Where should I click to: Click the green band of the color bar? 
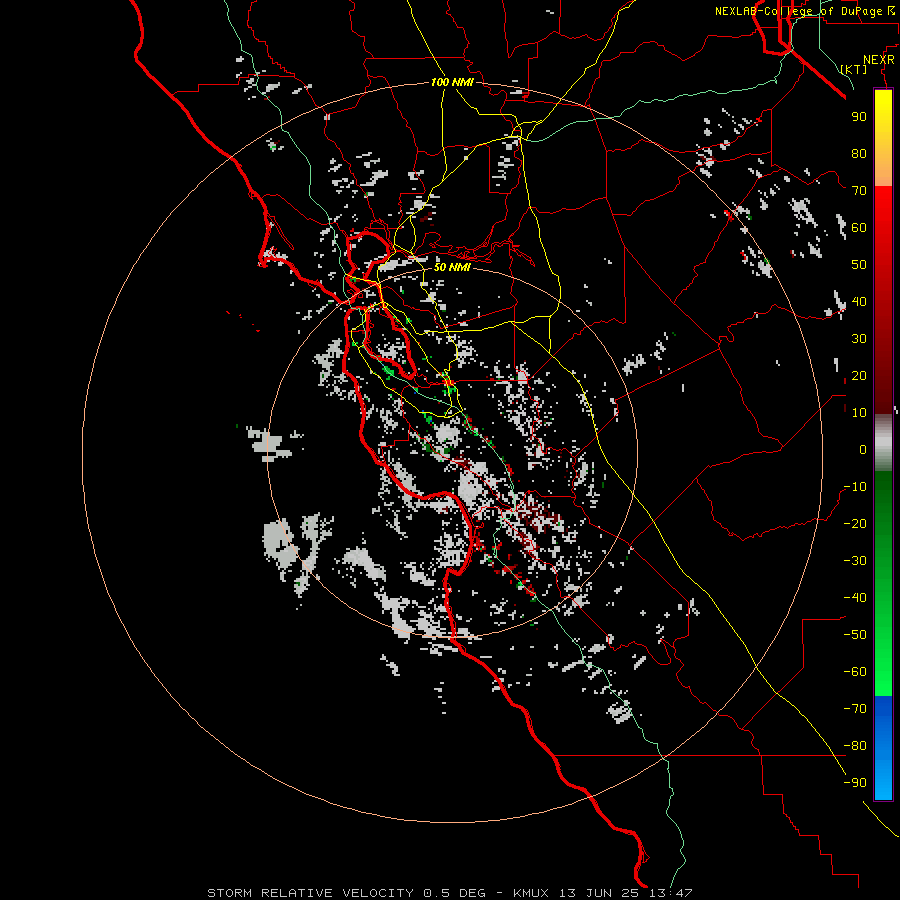pyautogui.click(x=883, y=584)
